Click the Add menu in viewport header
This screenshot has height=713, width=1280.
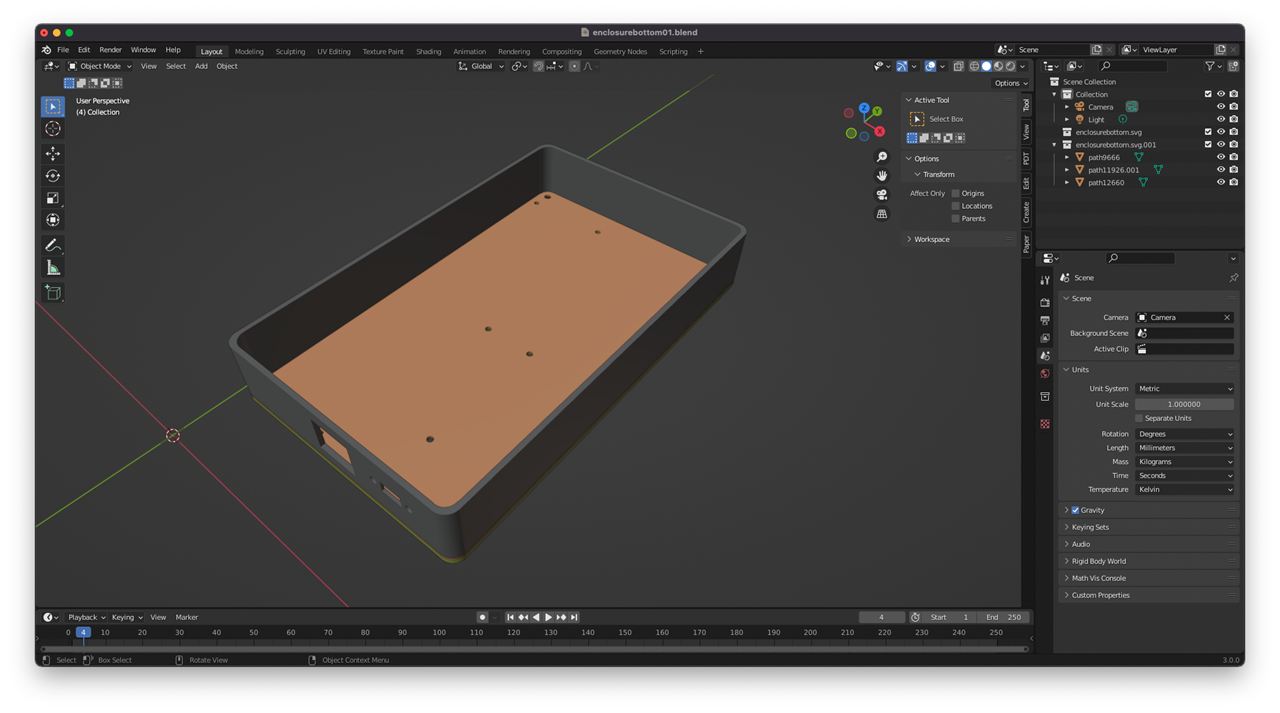(201, 66)
